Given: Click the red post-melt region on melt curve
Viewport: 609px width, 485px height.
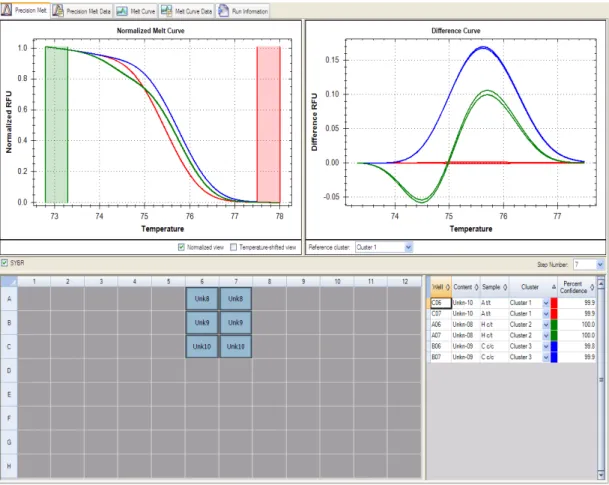Looking at the screenshot, I should pos(268,125).
